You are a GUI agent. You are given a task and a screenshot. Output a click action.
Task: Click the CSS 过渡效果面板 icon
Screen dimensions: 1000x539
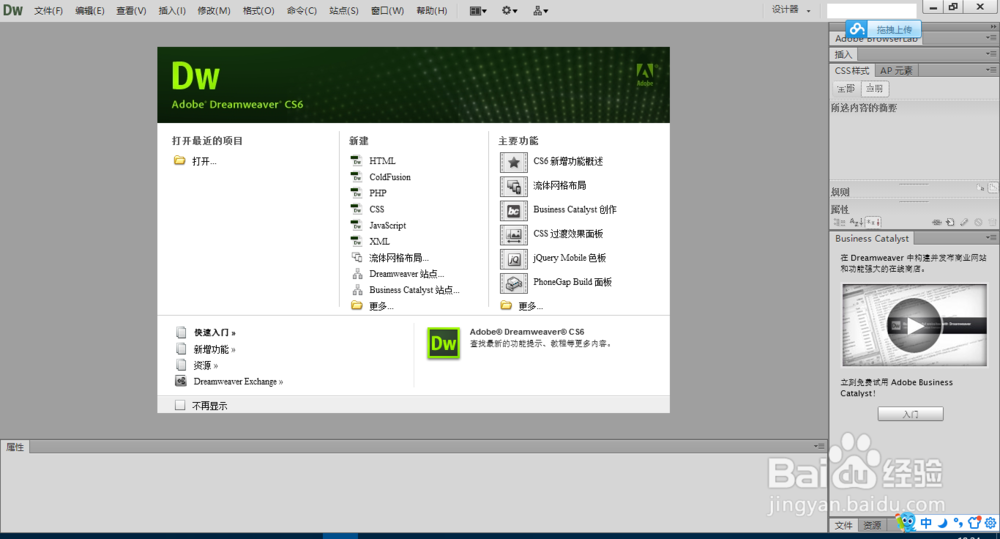[513, 235]
